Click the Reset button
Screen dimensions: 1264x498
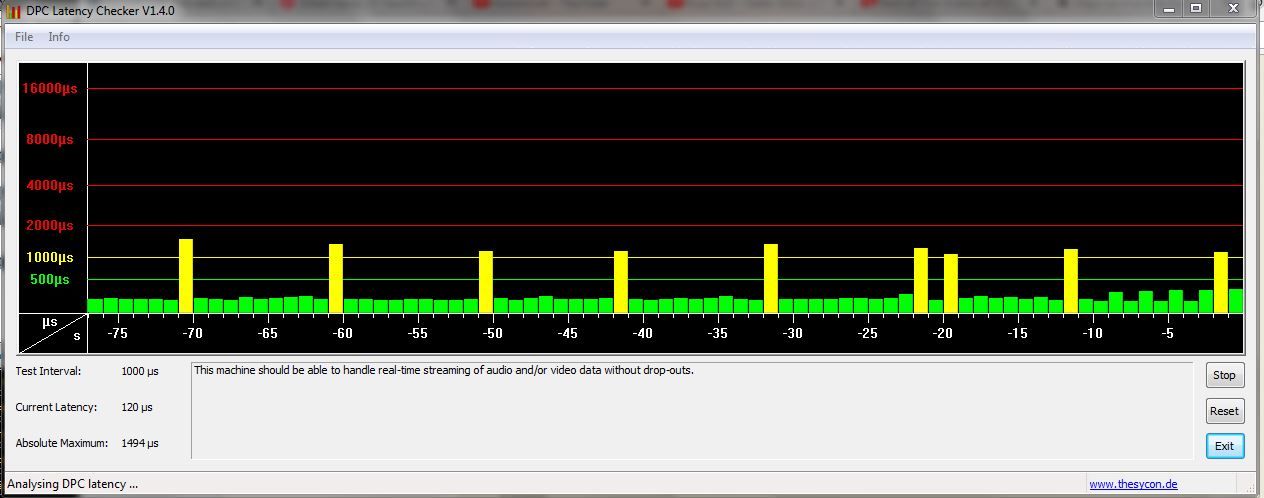(1224, 411)
